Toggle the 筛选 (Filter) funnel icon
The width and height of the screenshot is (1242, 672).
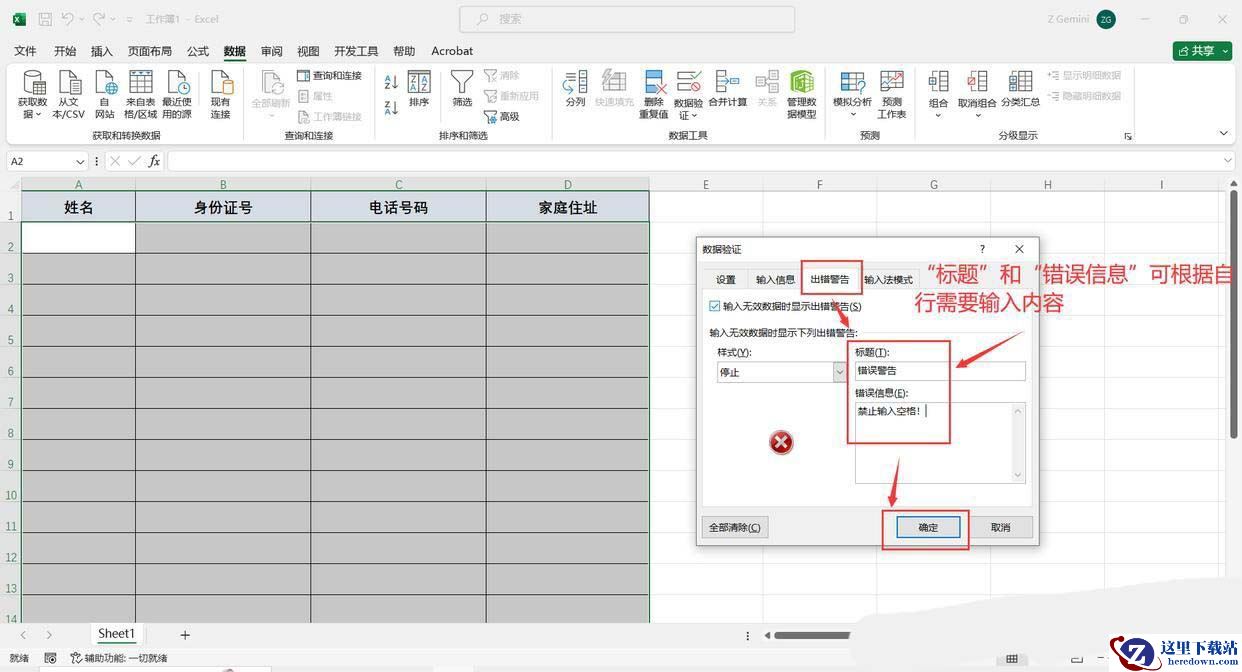coord(462,90)
